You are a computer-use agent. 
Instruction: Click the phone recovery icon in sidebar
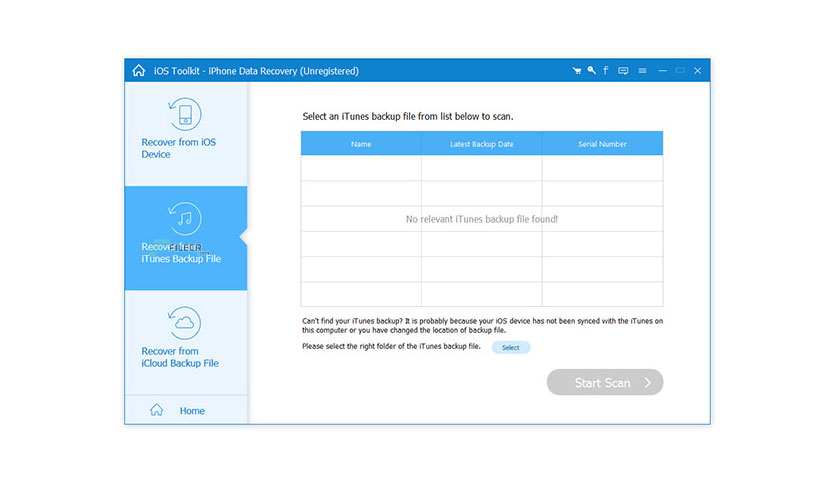(x=185, y=114)
